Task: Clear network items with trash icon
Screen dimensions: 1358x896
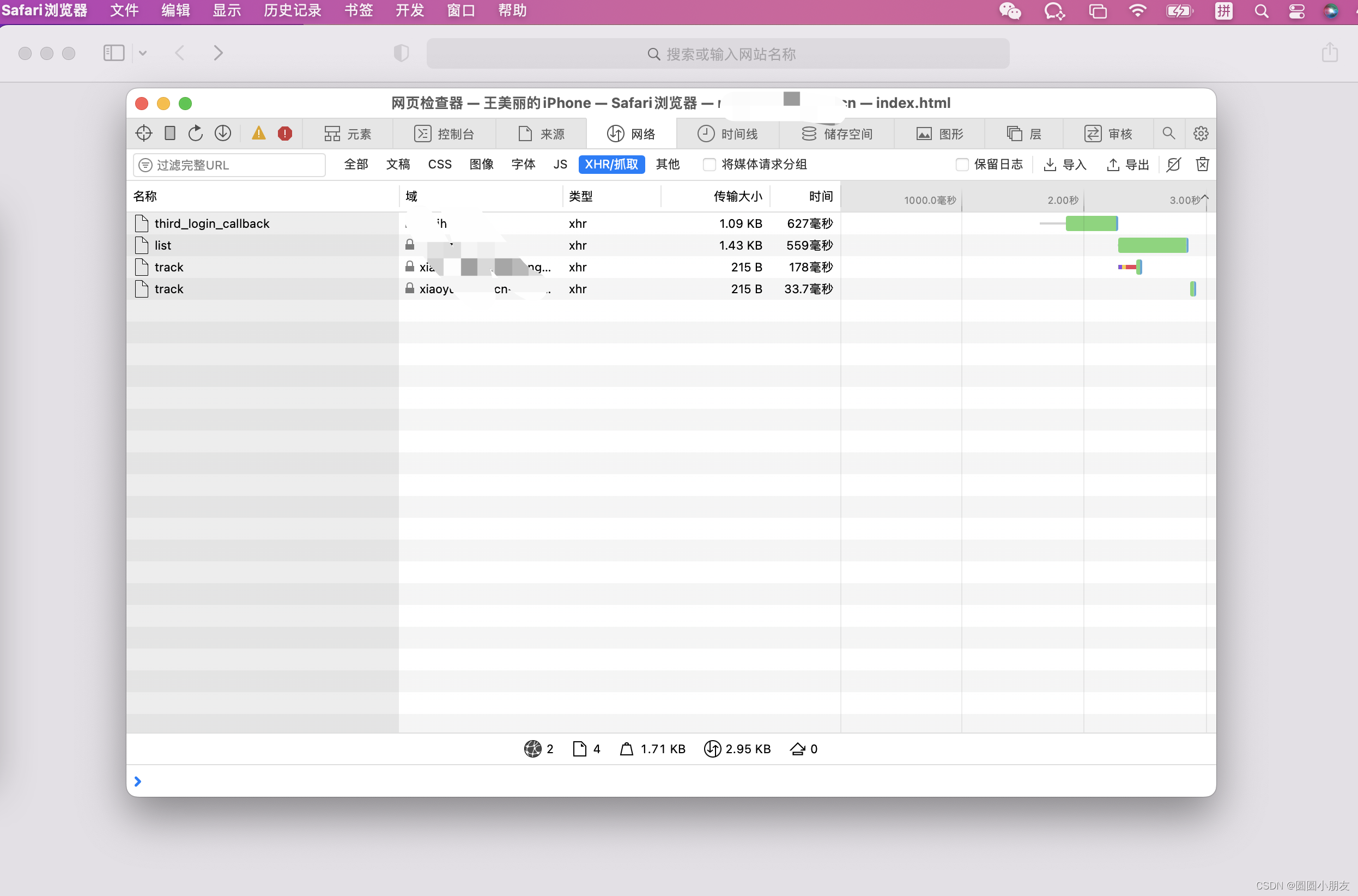Action: tap(1202, 165)
